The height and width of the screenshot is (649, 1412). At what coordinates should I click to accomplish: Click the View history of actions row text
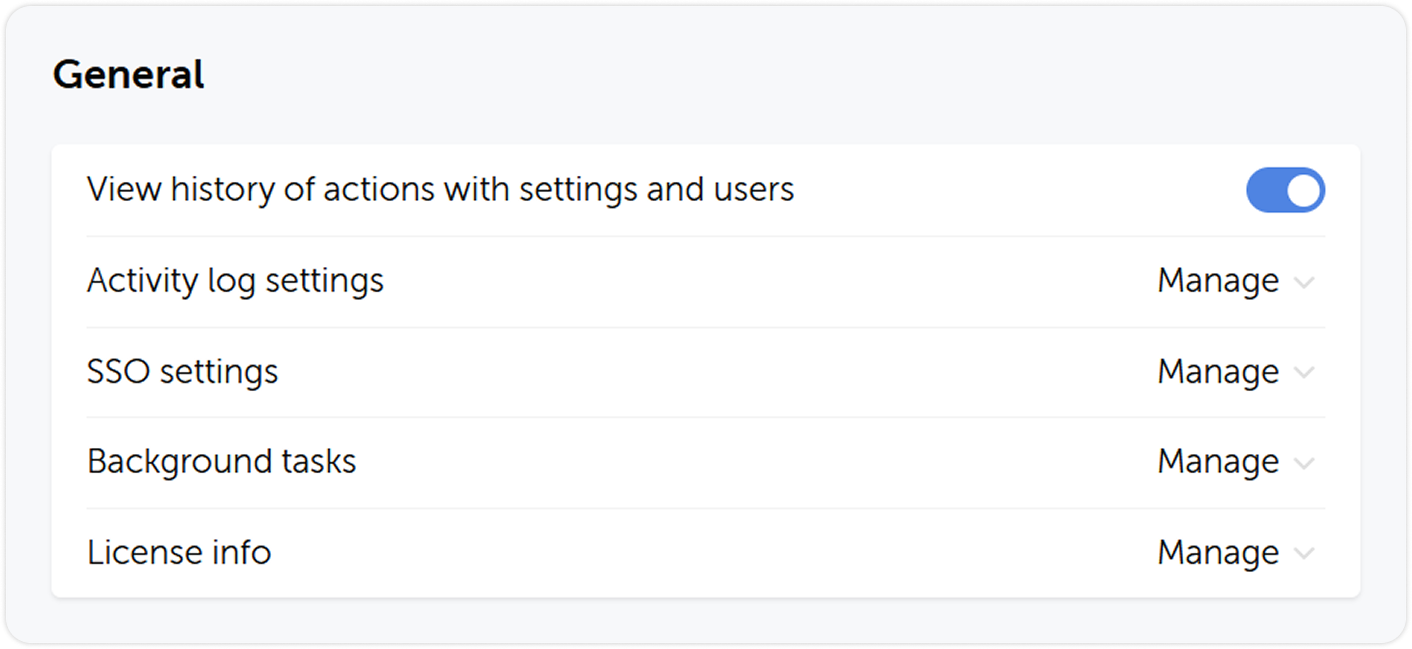click(x=441, y=189)
